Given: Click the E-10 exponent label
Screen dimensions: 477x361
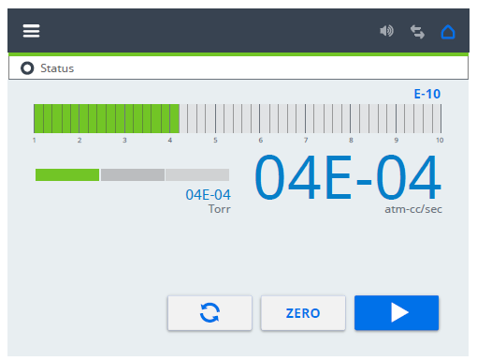Looking at the screenshot, I should 427,94.
